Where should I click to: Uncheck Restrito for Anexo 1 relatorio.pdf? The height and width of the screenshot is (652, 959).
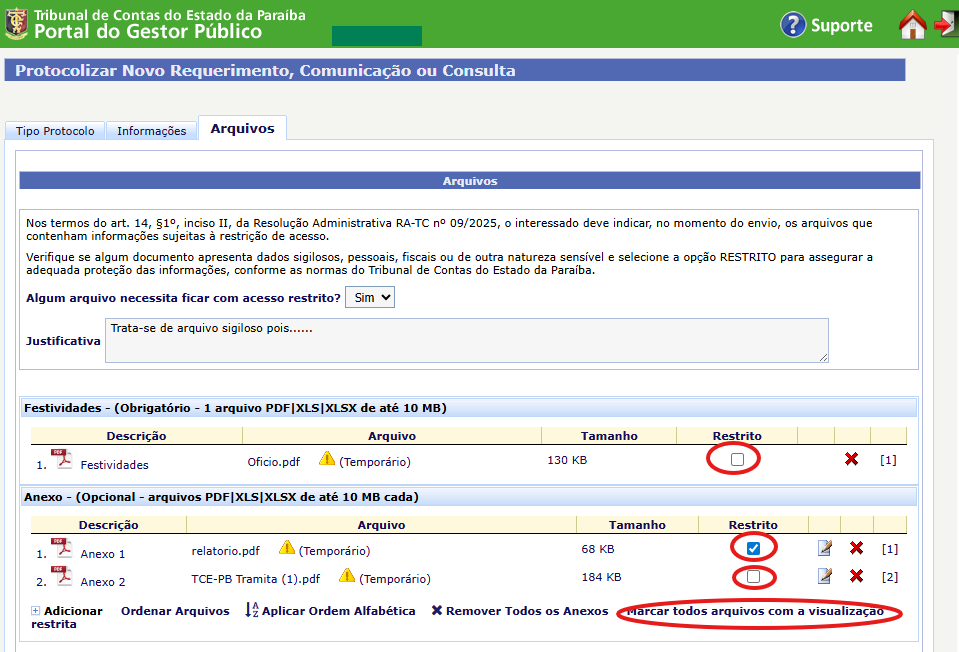[x=754, y=549]
